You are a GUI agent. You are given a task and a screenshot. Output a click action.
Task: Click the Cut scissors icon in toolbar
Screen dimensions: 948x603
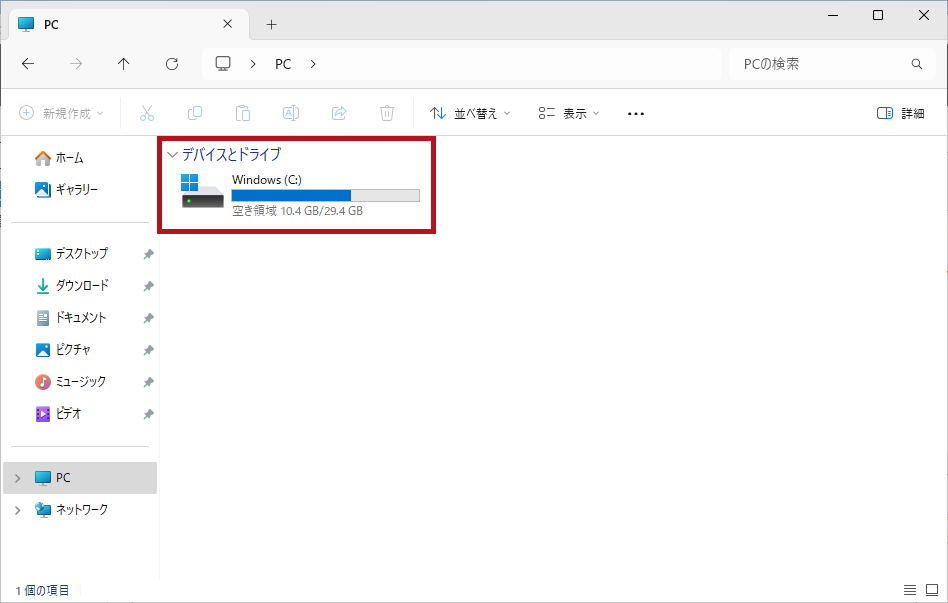click(147, 113)
